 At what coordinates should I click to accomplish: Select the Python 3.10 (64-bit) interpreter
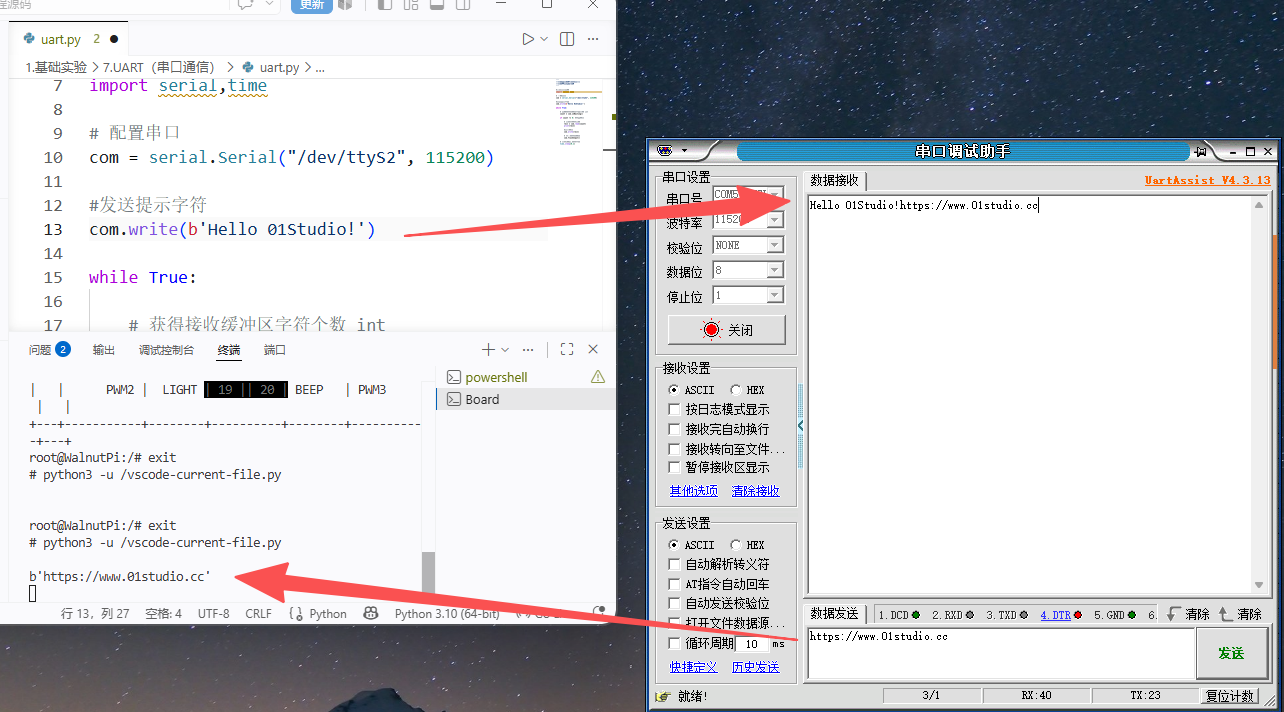tap(447, 614)
